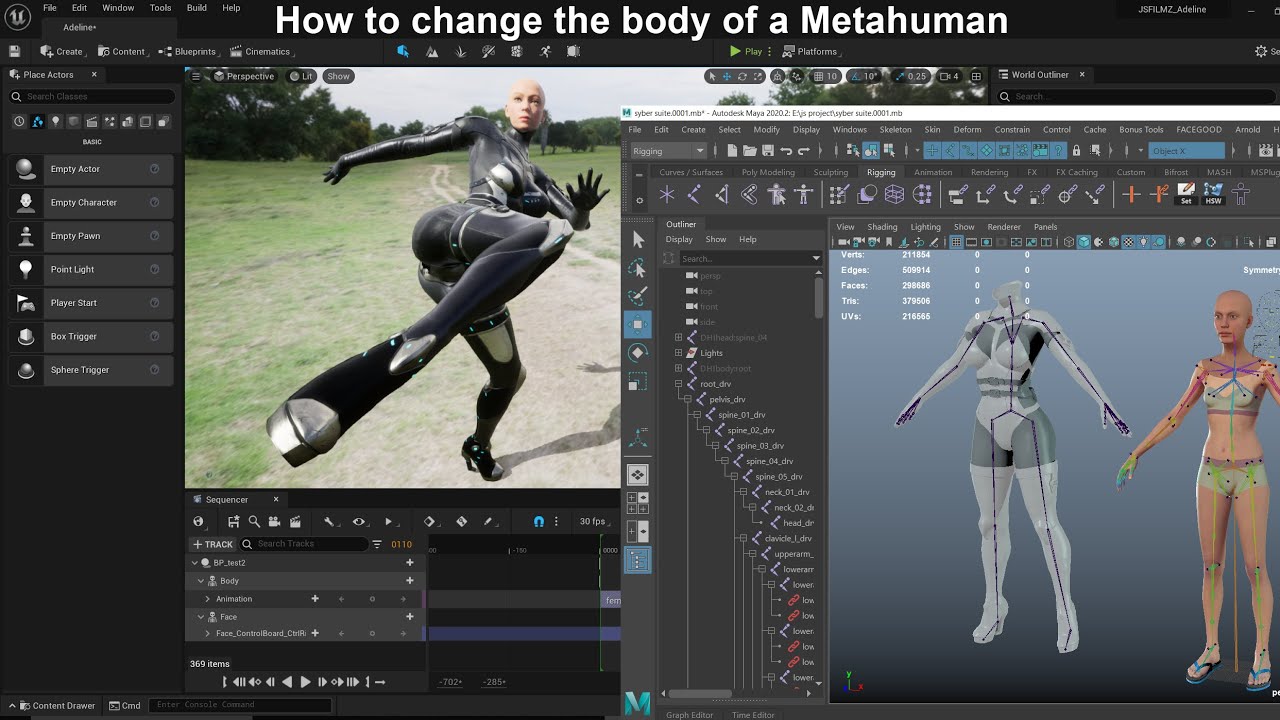Select Recently Placed clock icon in Place Actors
Screen dimensions: 1280x720
19,121
